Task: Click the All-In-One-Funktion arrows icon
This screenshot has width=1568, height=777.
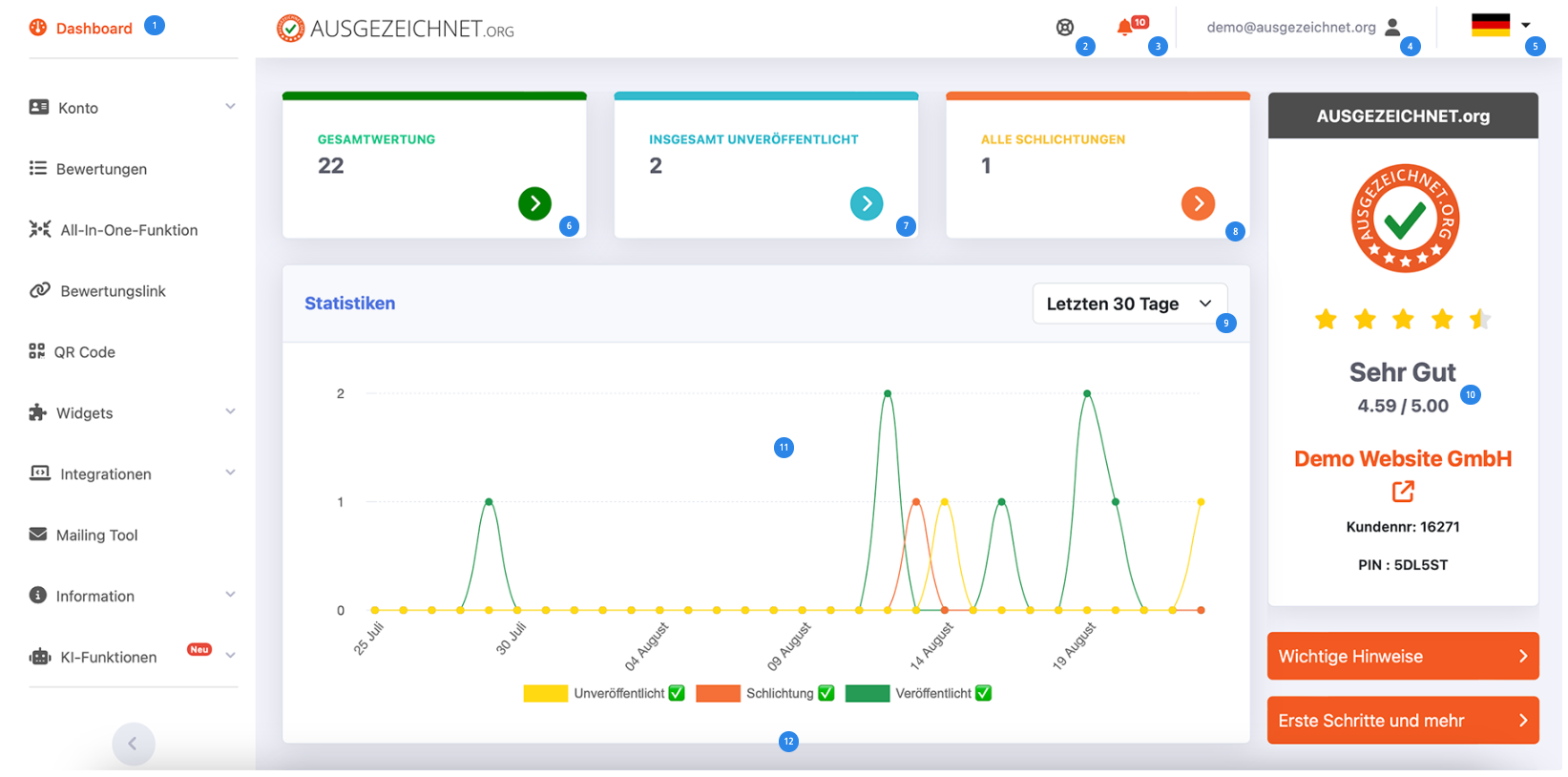Action: 40,229
